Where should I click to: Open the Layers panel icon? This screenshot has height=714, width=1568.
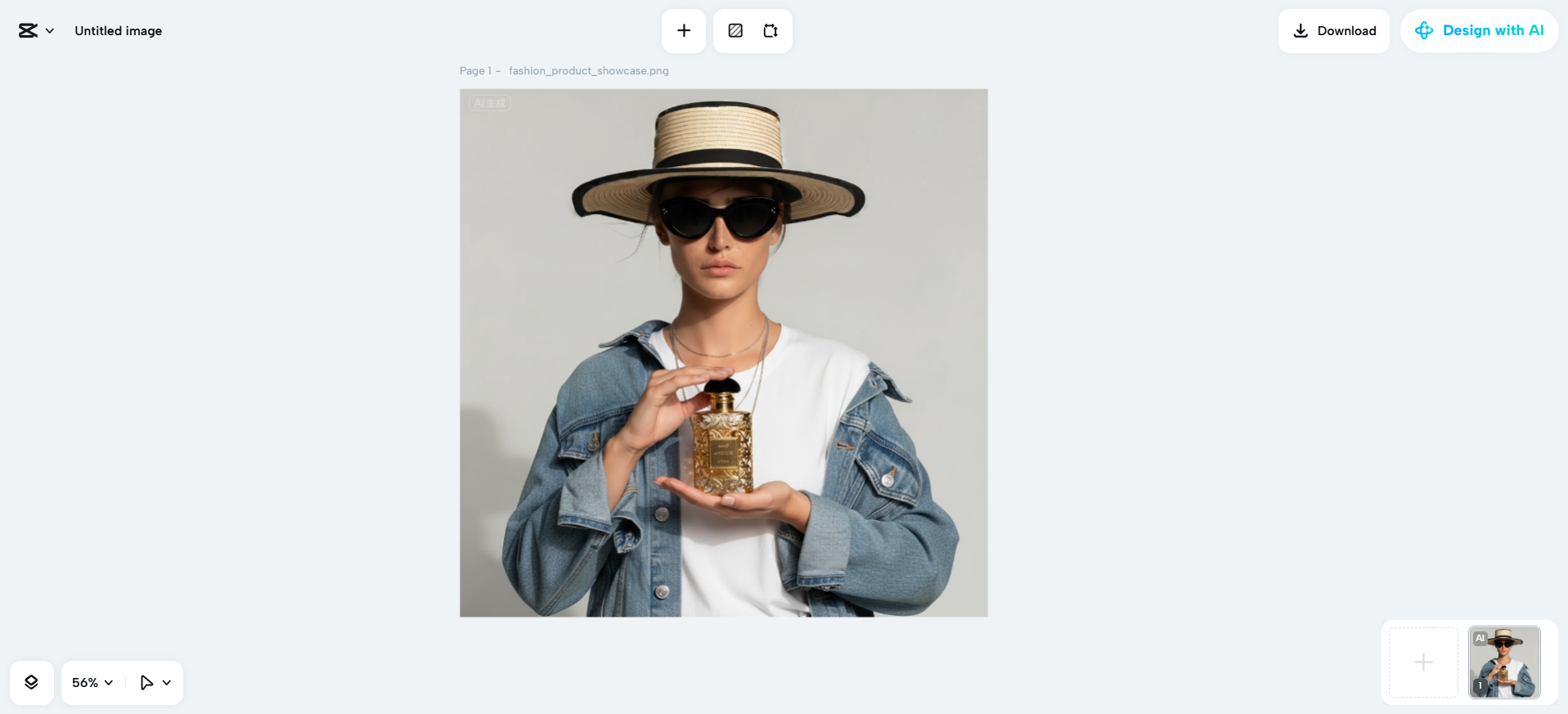31,682
